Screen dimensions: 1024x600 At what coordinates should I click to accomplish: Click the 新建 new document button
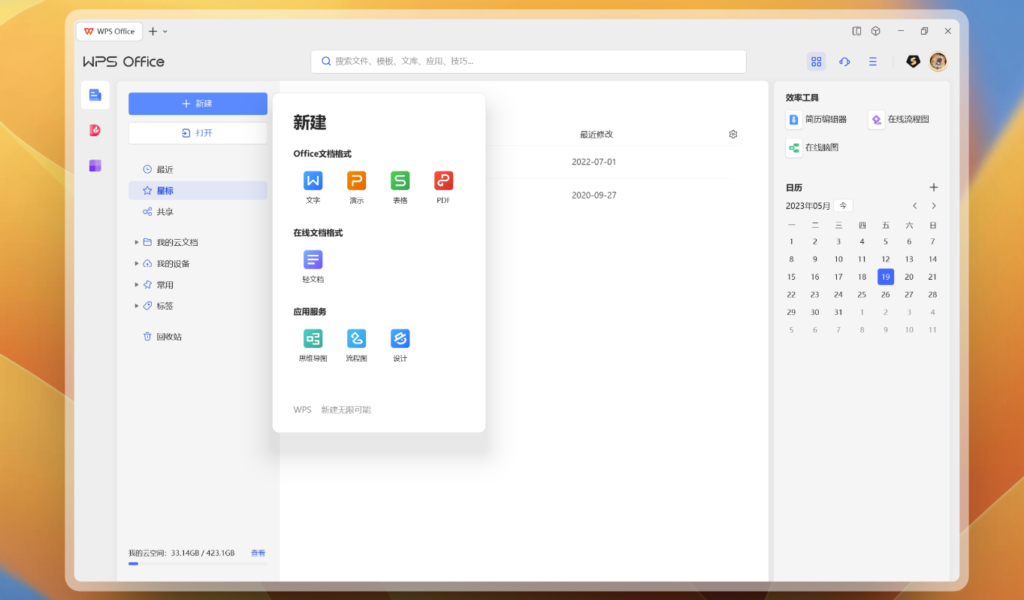pyautogui.click(x=197, y=103)
